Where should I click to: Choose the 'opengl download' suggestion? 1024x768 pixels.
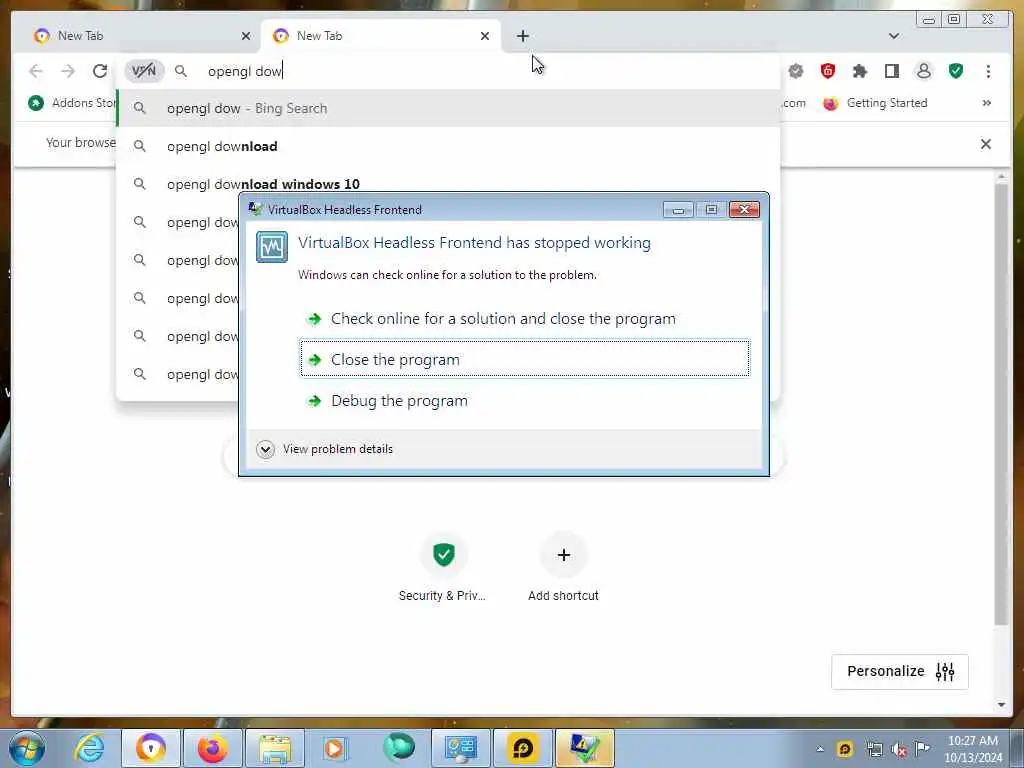coord(448,146)
